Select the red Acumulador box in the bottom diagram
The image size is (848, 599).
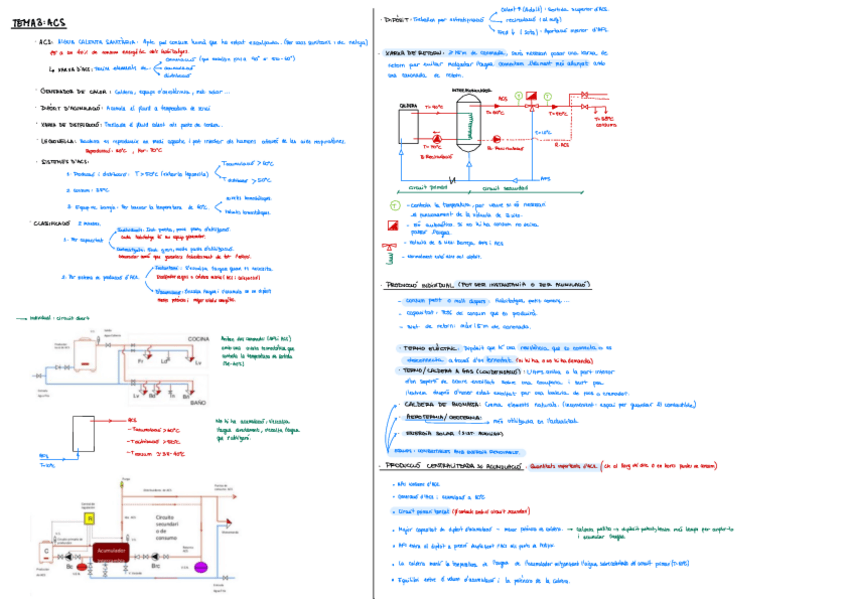pyautogui.click(x=111, y=553)
